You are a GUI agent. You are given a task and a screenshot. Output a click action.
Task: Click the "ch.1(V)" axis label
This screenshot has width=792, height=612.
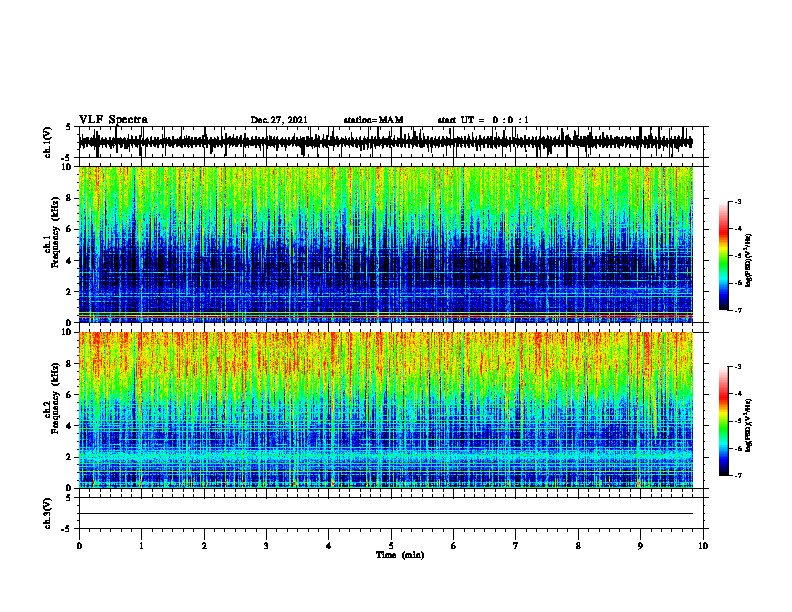pyautogui.click(x=48, y=142)
